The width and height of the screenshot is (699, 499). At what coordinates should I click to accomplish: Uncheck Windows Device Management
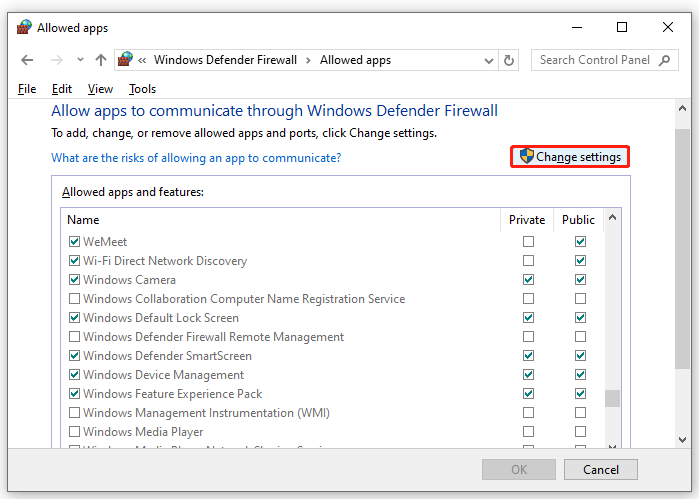[x=74, y=375]
